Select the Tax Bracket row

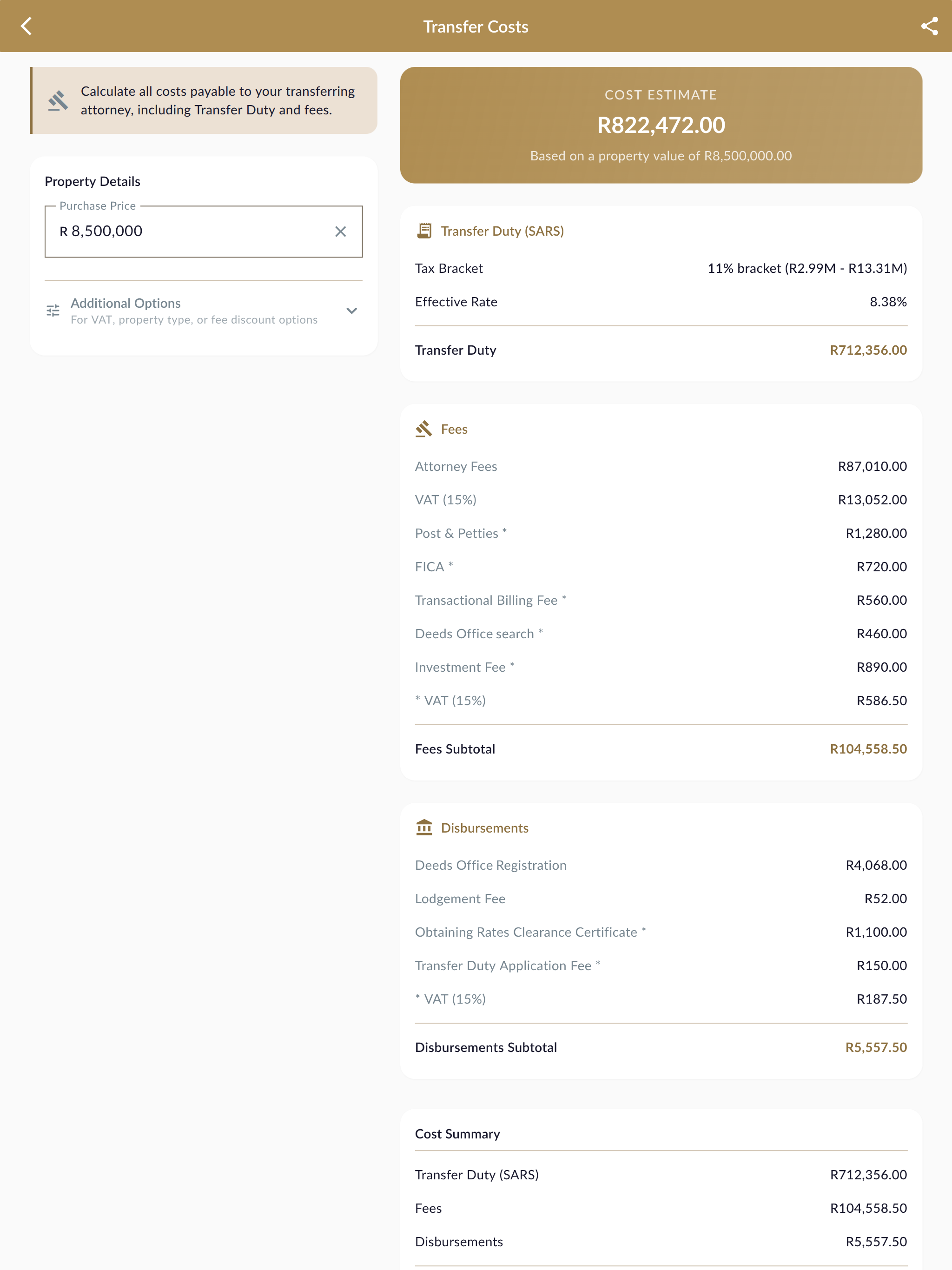661,268
